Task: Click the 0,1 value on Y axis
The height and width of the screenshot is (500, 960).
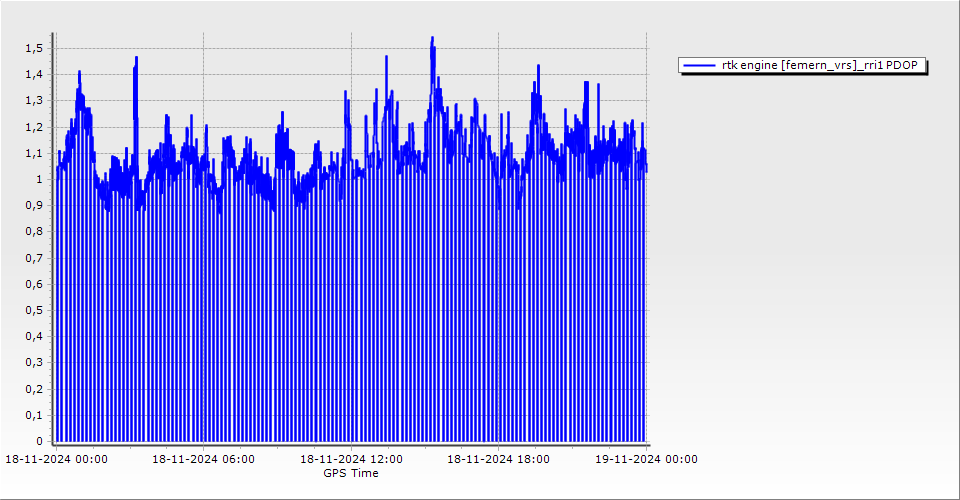Action: (34, 415)
